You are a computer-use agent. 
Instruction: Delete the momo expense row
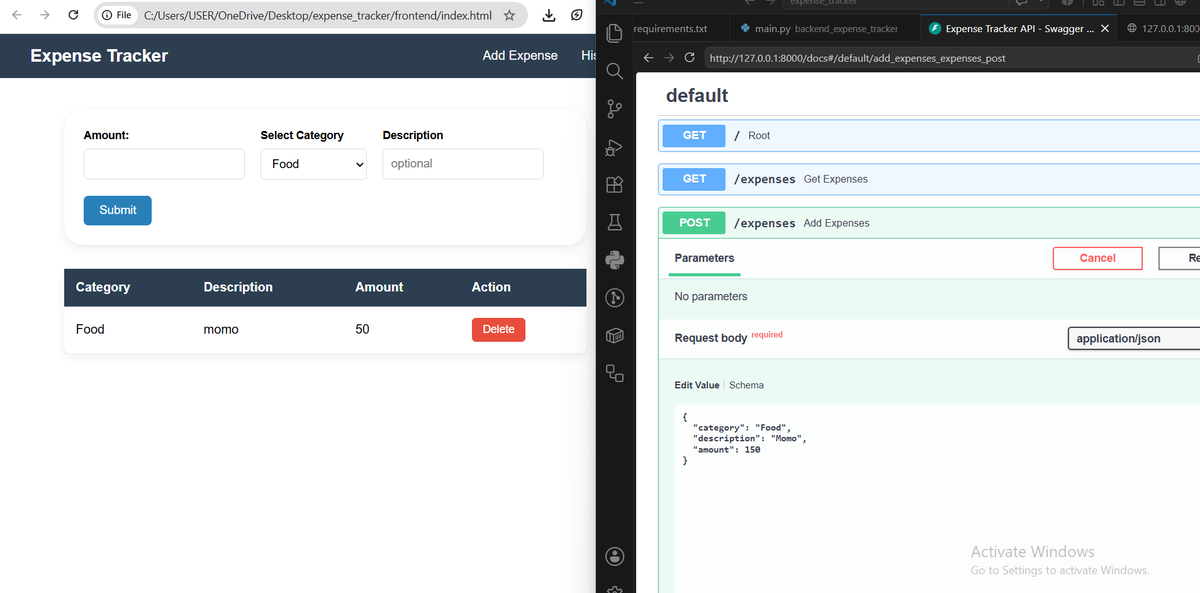pos(498,329)
